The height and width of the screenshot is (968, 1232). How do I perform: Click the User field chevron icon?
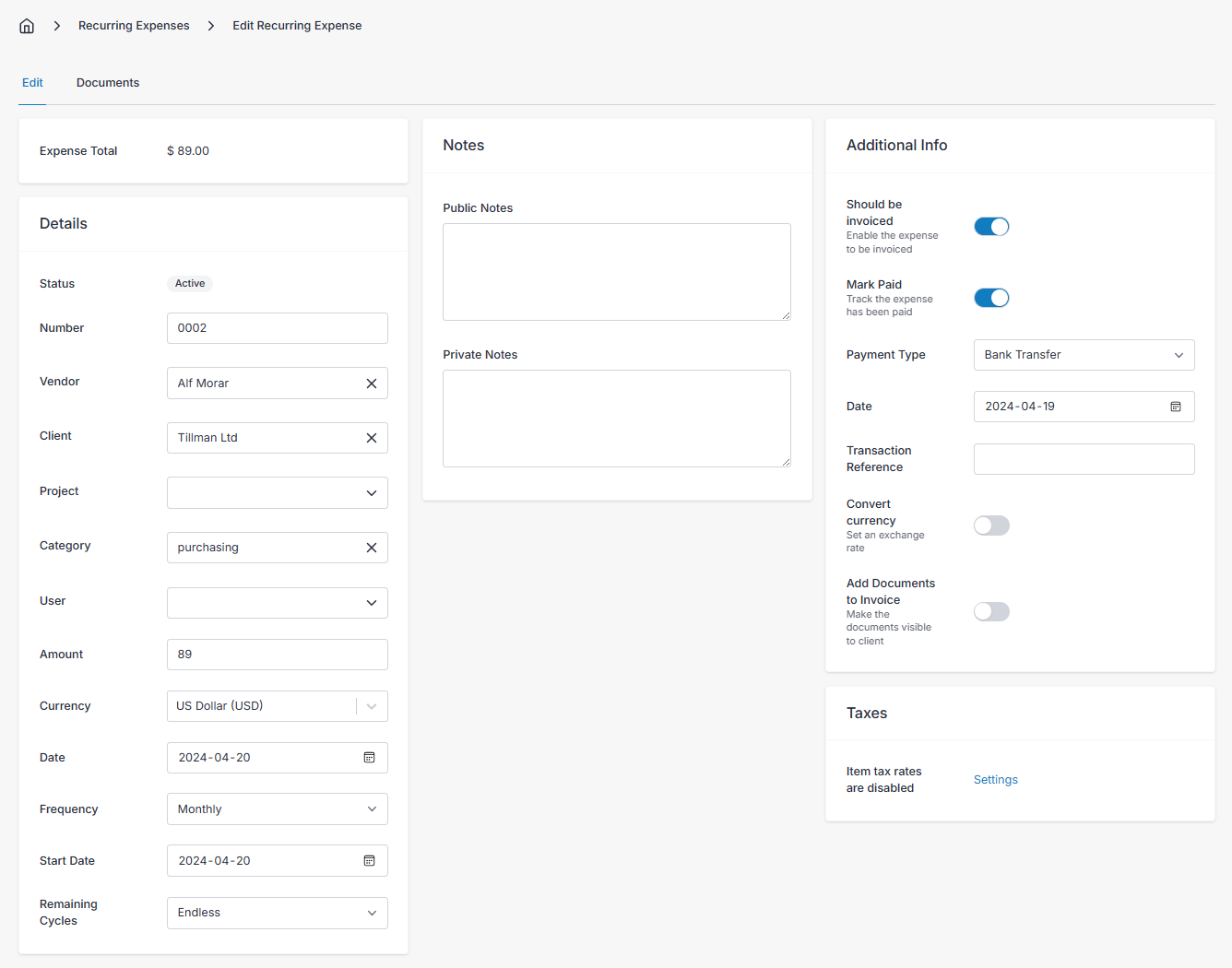(x=372, y=602)
